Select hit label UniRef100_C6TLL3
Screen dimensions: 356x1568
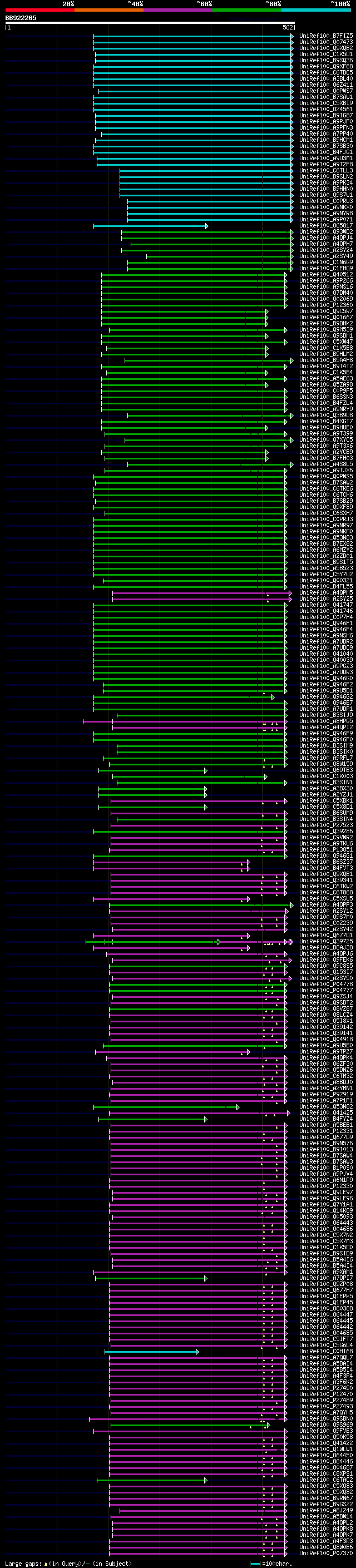click(x=326, y=170)
